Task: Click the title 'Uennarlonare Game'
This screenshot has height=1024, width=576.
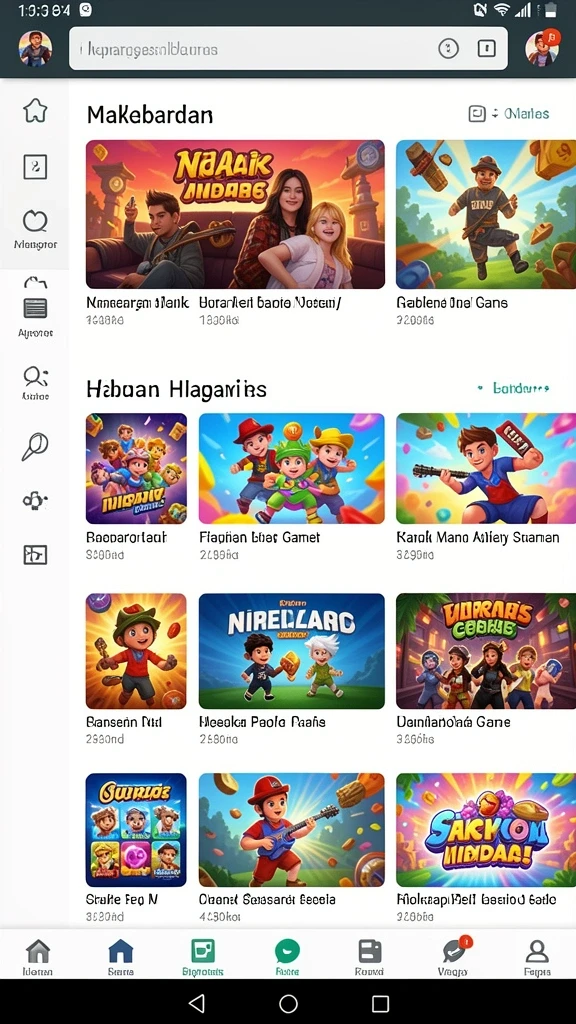Action: tap(453, 722)
